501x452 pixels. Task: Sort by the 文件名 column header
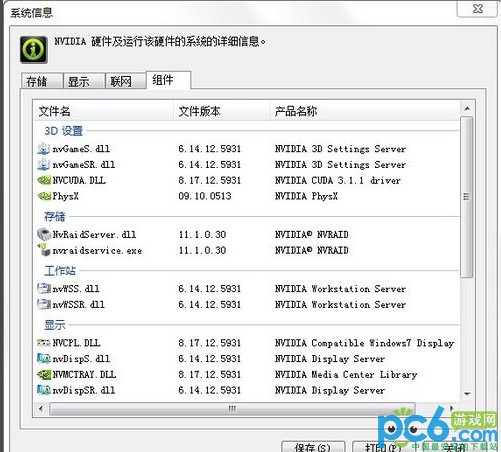pos(104,111)
